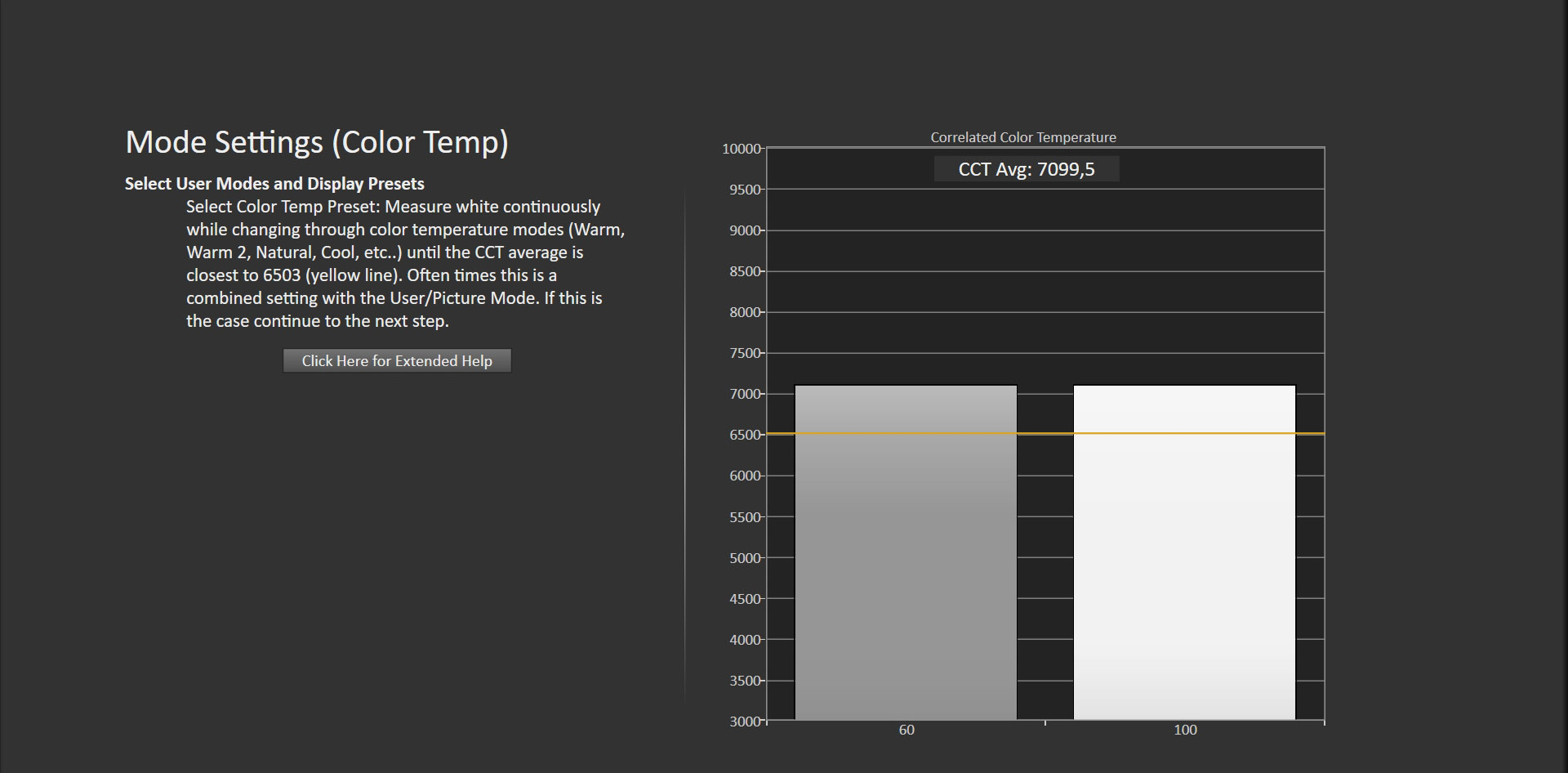Click the 7000 axis label
The height and width of the screenshot is (773, 1568).
[745, 394]
